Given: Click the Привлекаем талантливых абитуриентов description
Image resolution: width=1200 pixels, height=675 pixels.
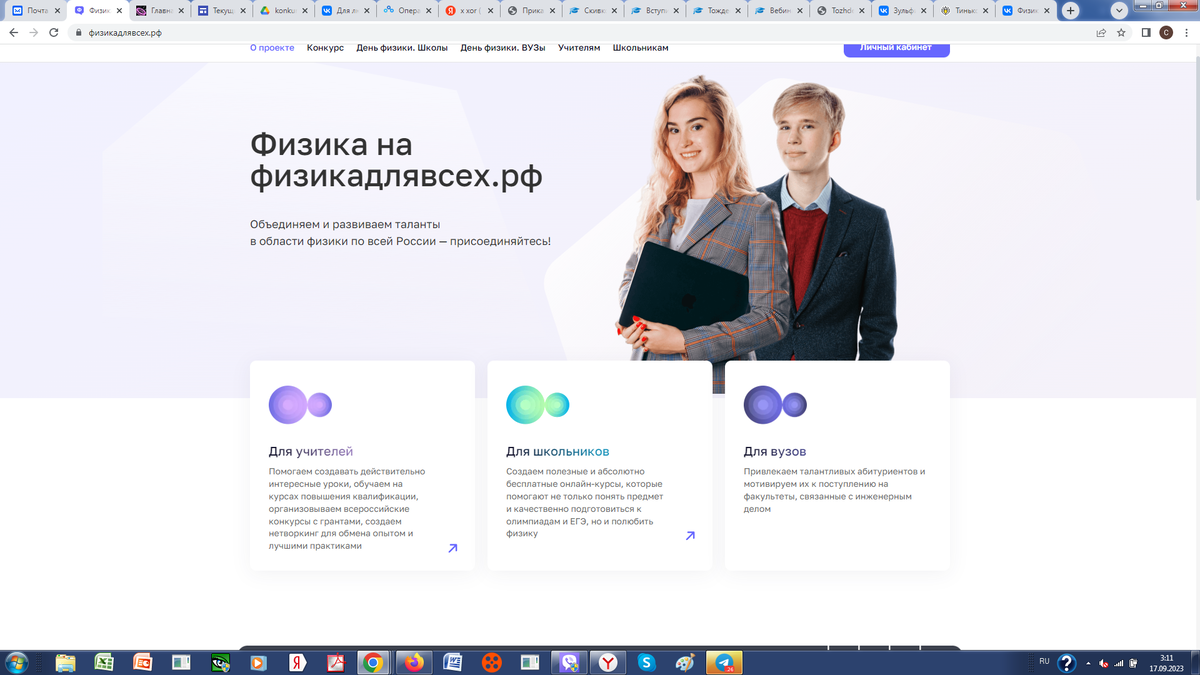Looking at the screenshot, I should (x=834, y=490).
